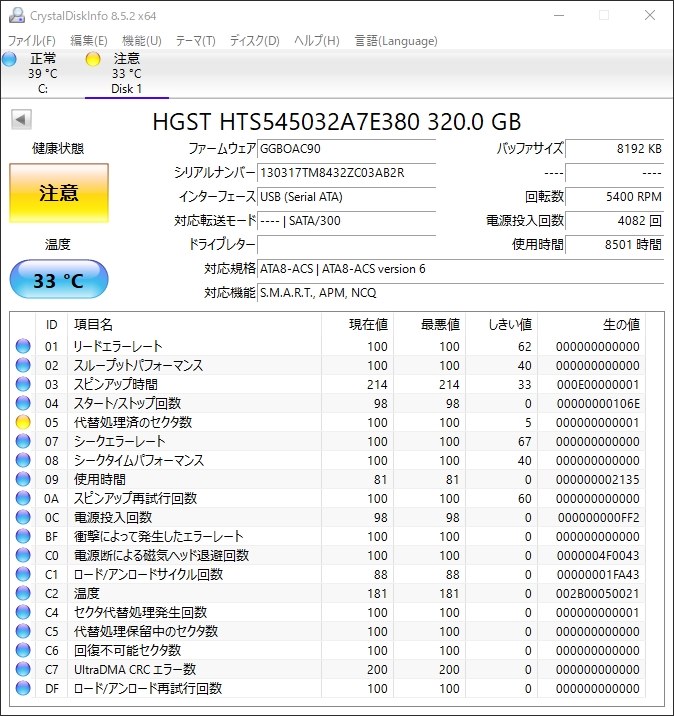674x716 pixels.
Task: Click blue status icon for ID C4 row
Action: pyautogui.click(x=23, y=612)
